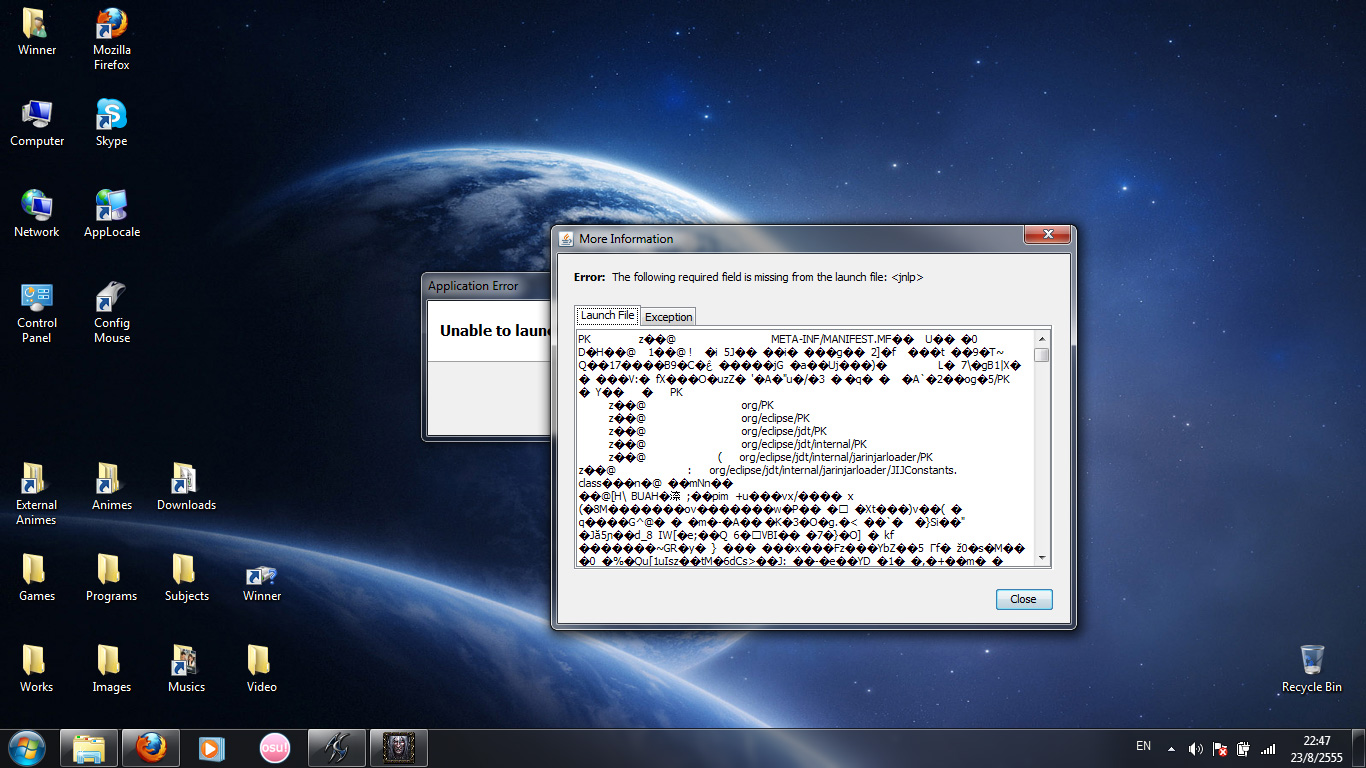Open Windows Explorer from the taskbar
1366x768 pixels.
click(x=89, y=748)
